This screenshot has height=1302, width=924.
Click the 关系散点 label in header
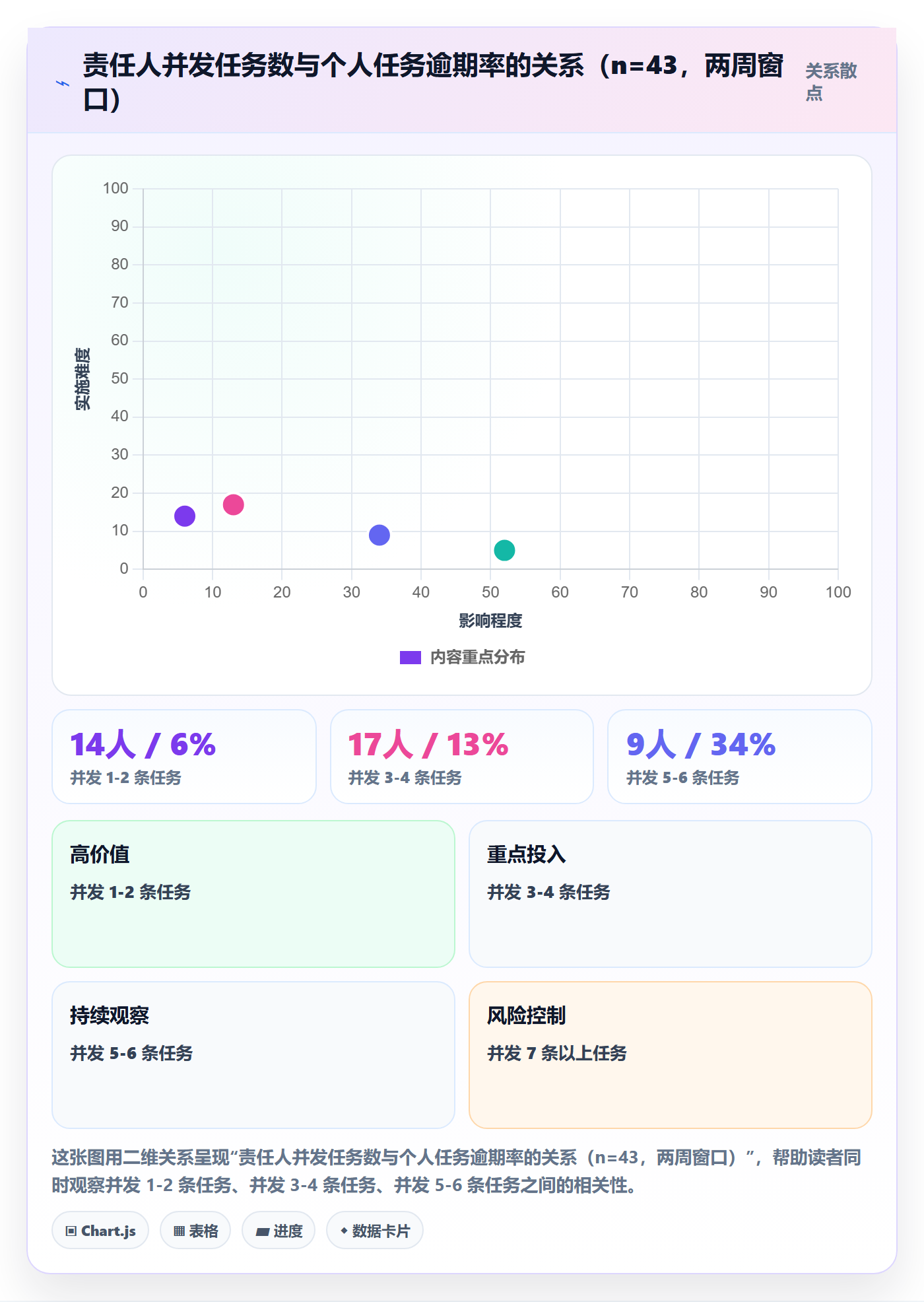pyautogui.click(x=831, y=82)
